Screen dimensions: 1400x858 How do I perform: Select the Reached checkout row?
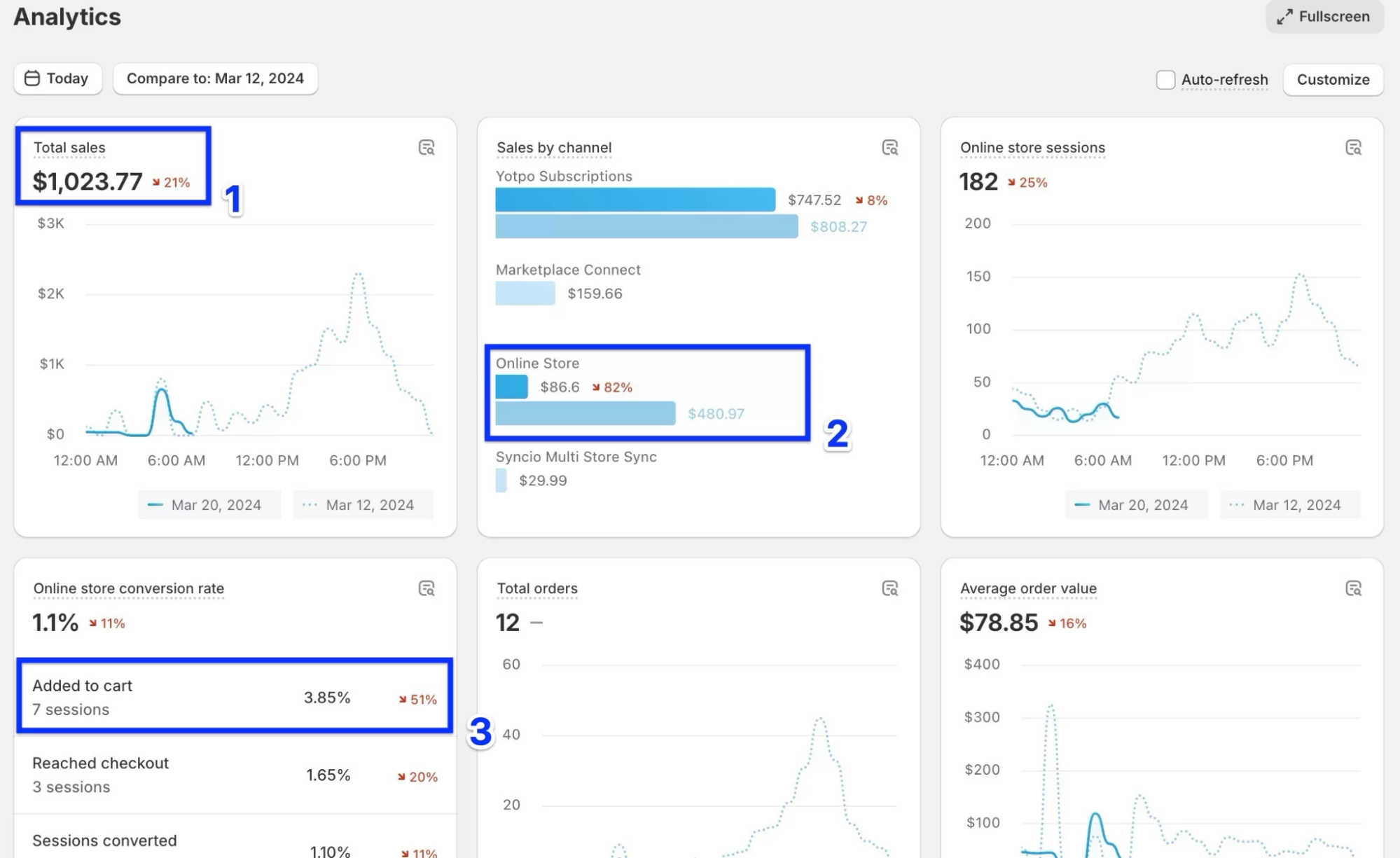[x=234, y=775]
